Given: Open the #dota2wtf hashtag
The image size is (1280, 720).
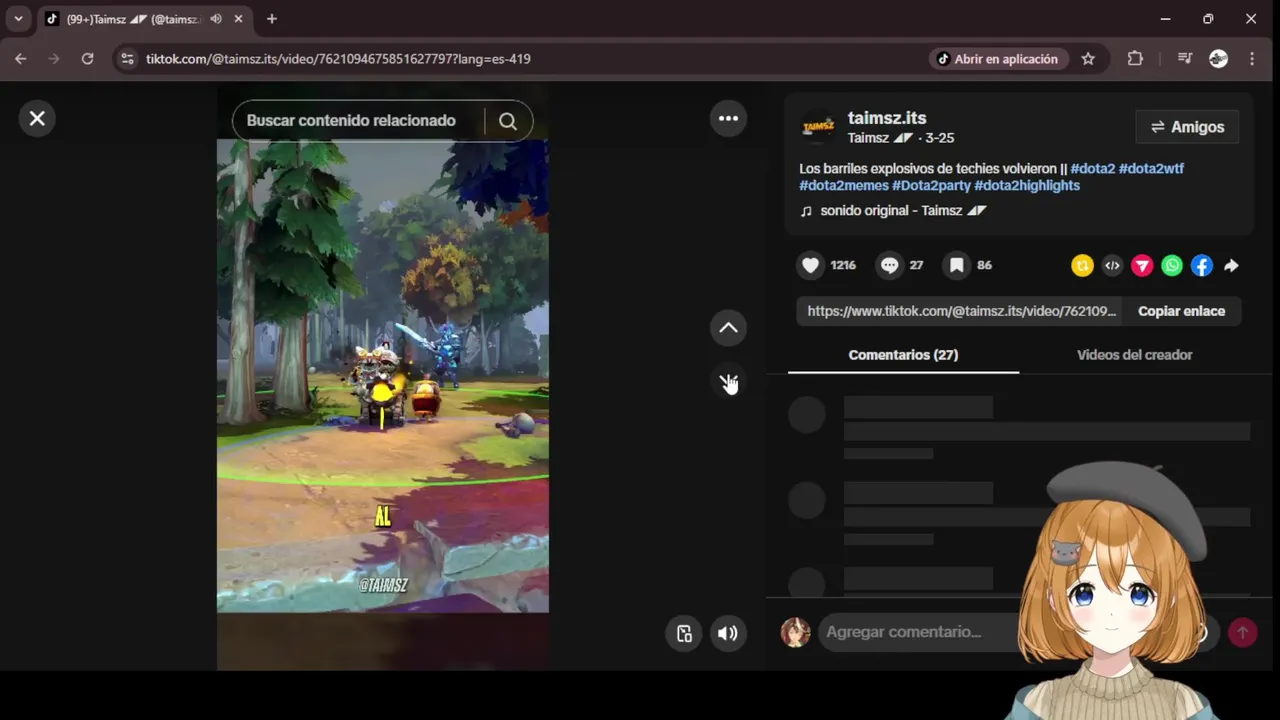Looking at the screenshot, I should click(x=1151, y=169).
